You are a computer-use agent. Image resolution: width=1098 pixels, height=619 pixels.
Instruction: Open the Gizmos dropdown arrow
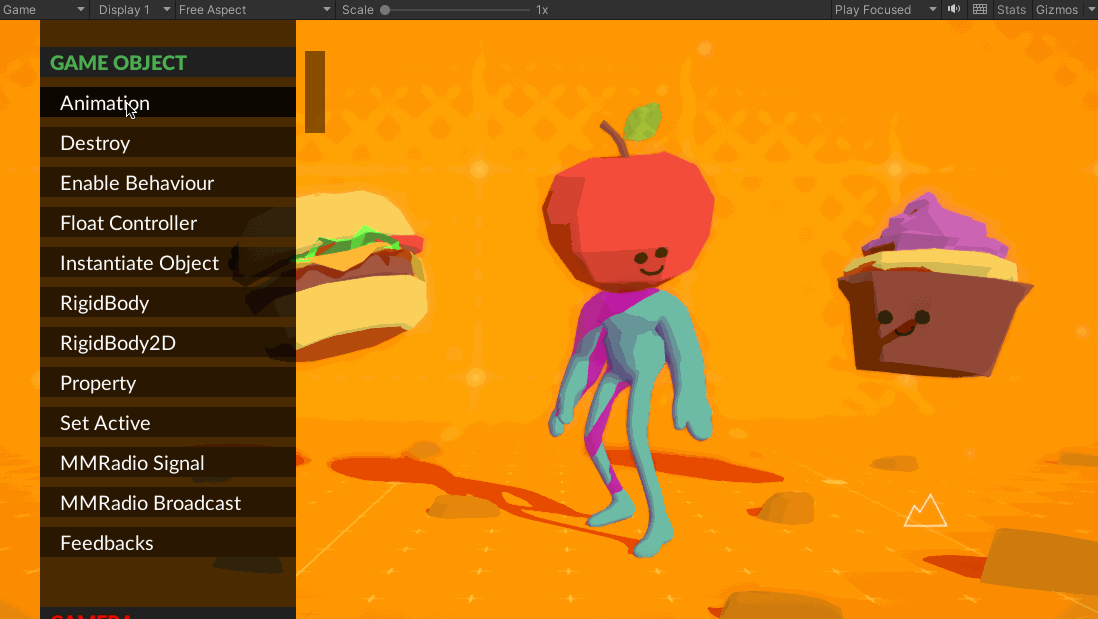[1091, 9]
